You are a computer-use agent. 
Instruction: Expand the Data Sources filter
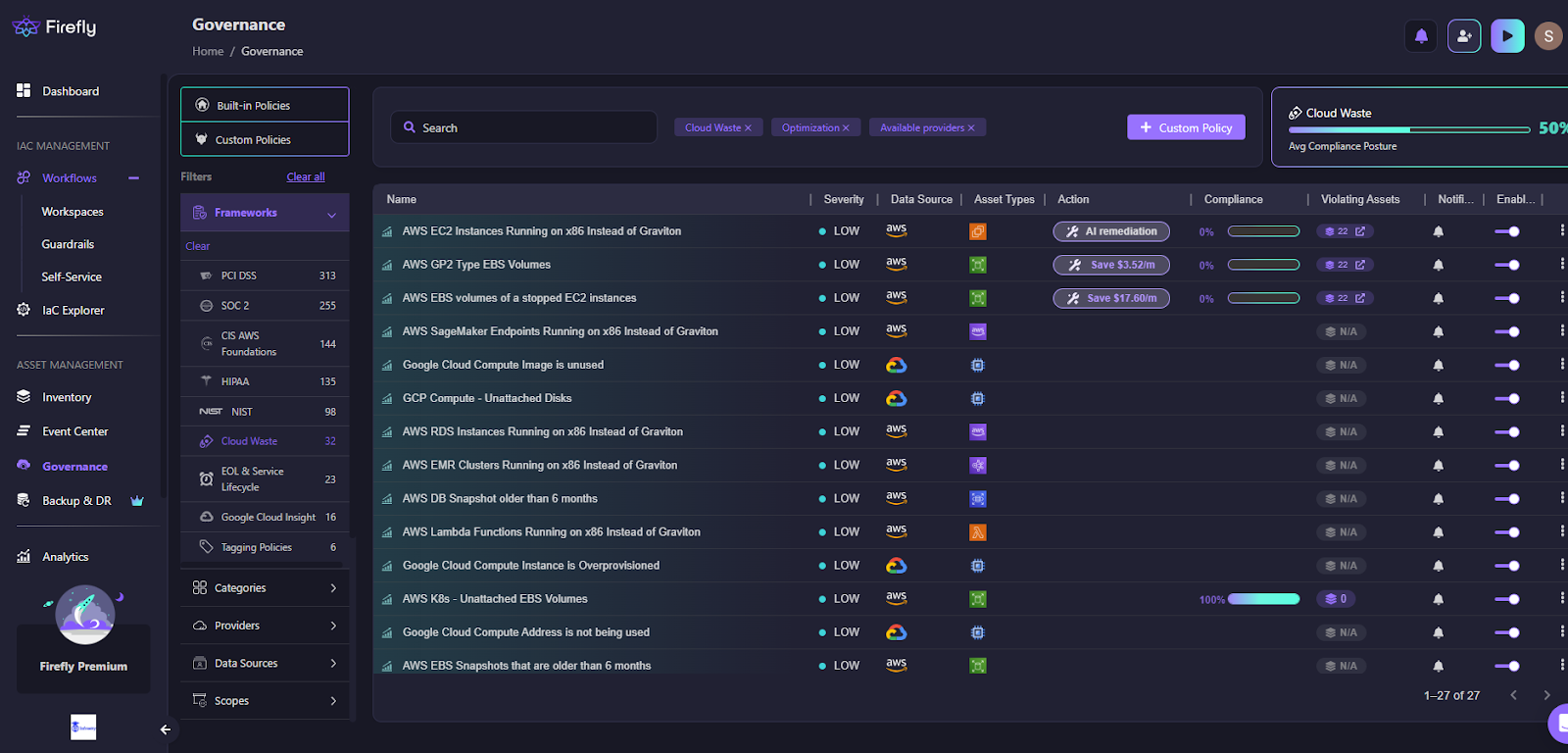(x=265, y=664)
